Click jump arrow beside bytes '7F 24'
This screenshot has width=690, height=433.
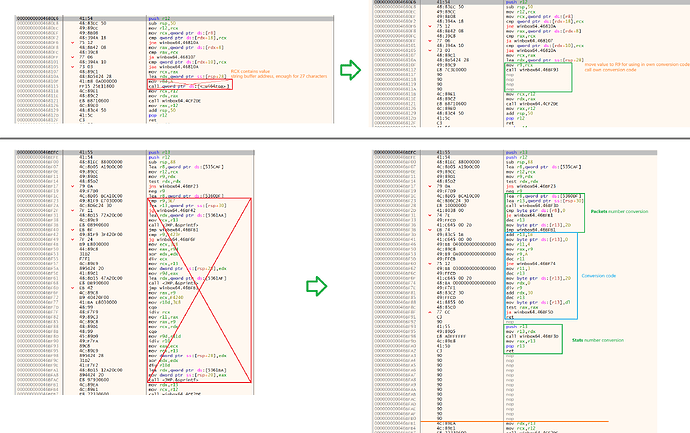[x=73, y=239]
